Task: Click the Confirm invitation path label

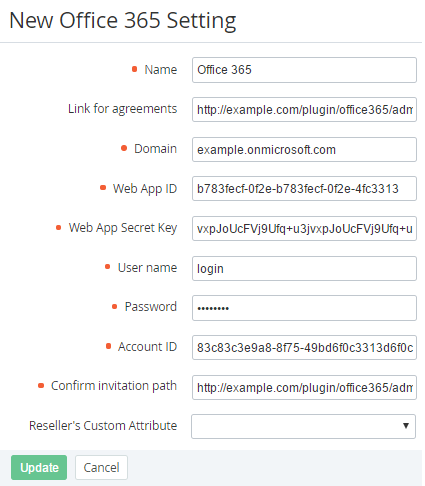Action: coord(114,386)
